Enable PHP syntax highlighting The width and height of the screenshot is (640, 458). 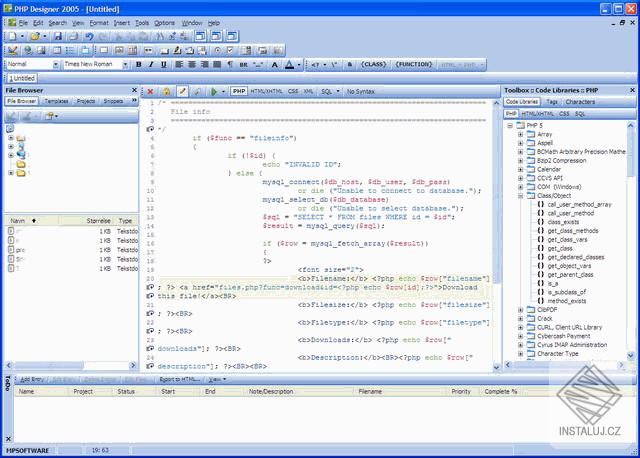point(239,91)
